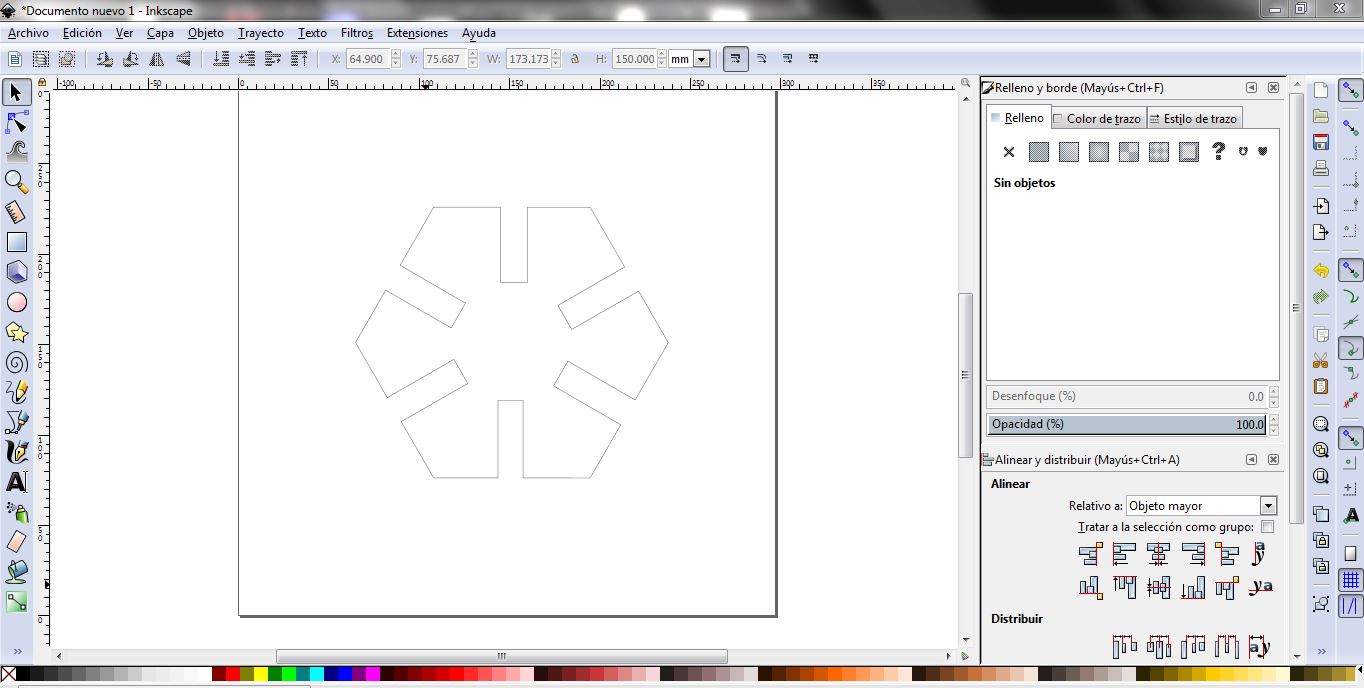Open the Edición menu
Screen dimensions: 1364x688
coord(82,33)
